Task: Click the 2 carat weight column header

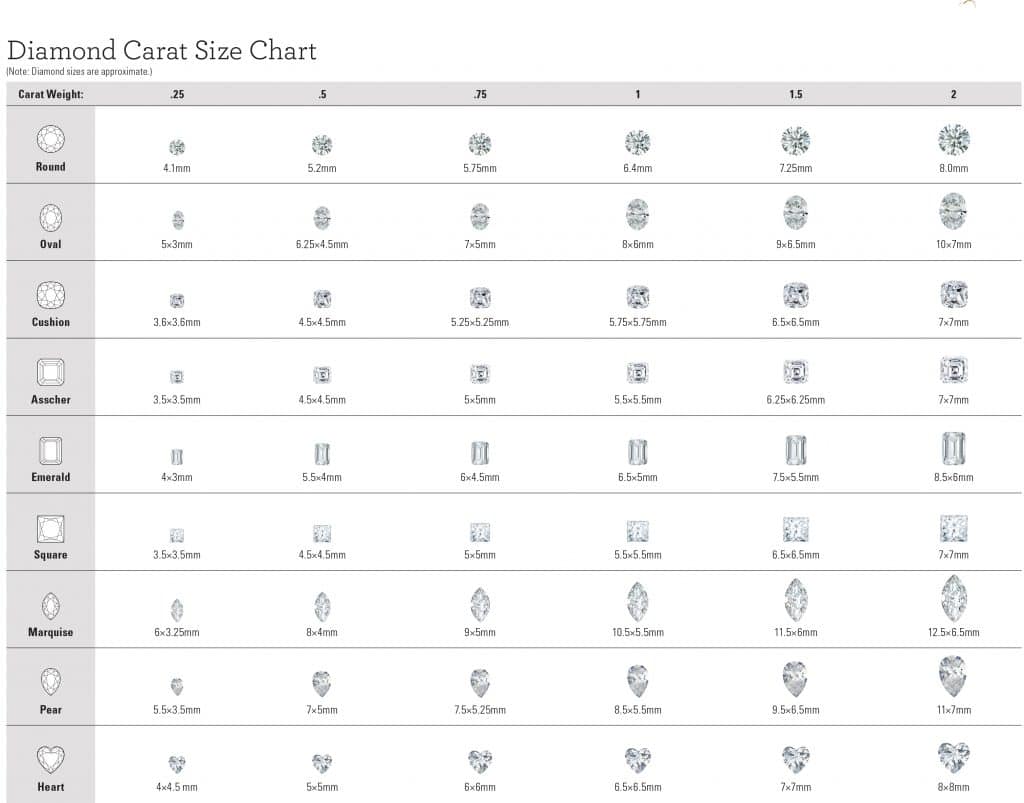Action: coord(953,92)
